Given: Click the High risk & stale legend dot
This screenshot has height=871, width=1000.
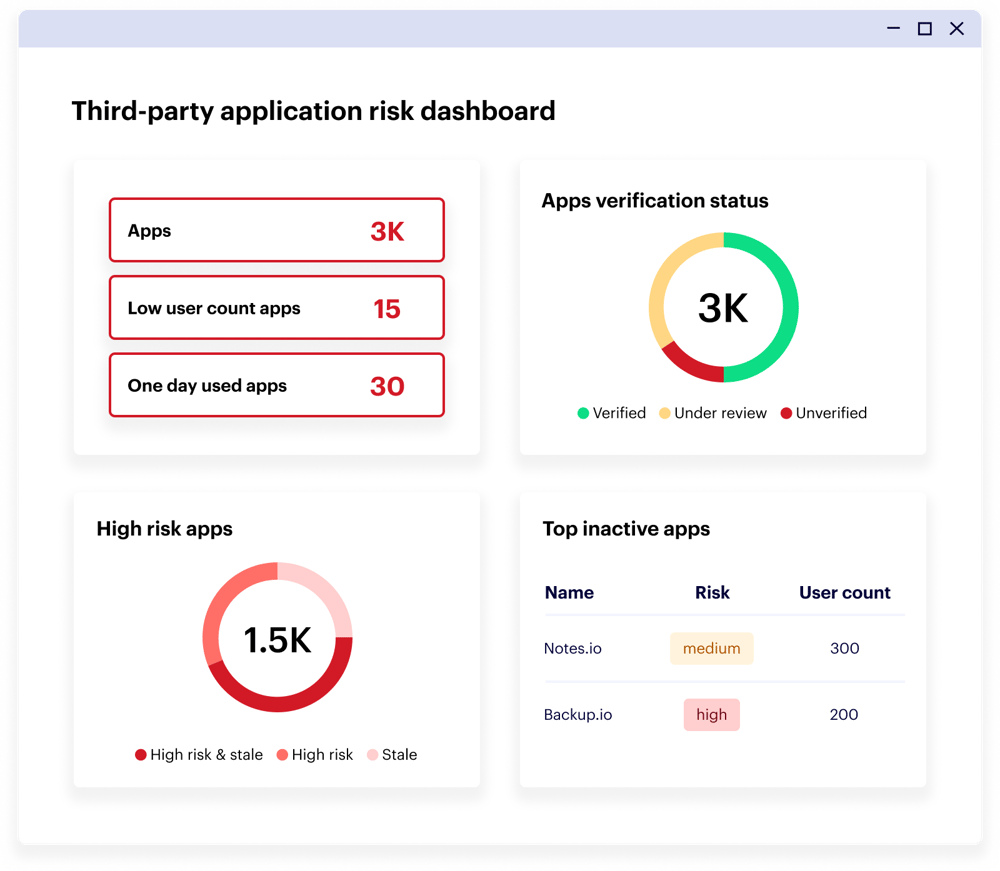Looking at the screenshot, I should click(140, 754).
